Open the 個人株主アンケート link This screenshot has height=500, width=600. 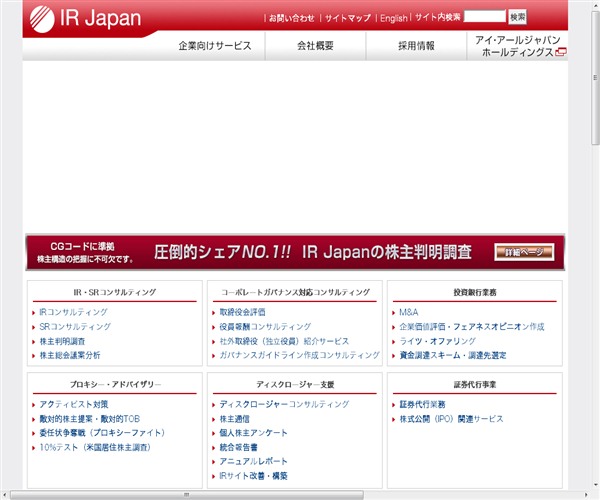tap(253, 433)
